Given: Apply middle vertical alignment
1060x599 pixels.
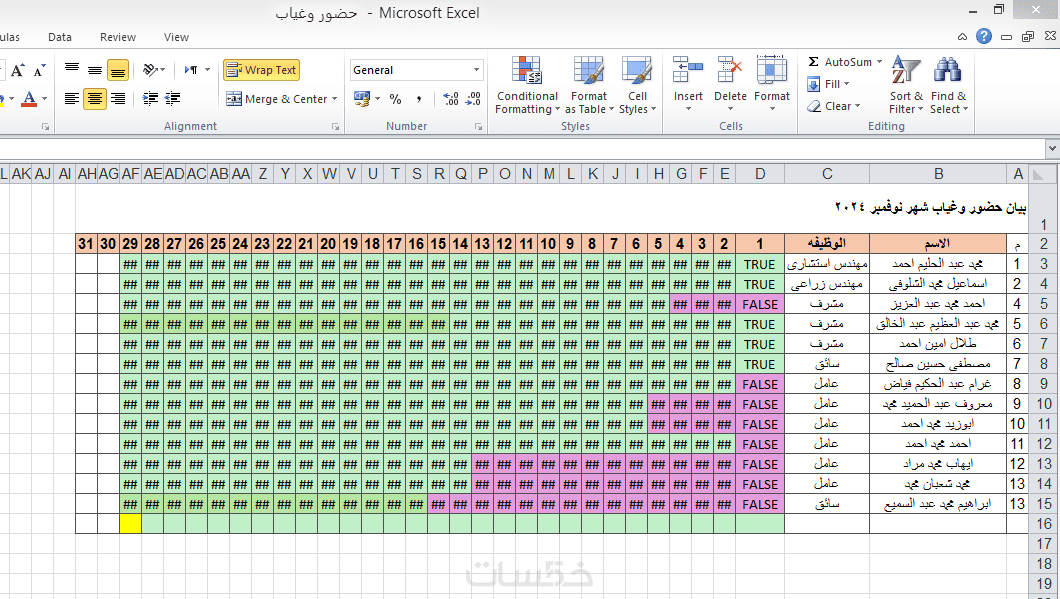Looking at the screenshot, I should (x=95, y=70).
